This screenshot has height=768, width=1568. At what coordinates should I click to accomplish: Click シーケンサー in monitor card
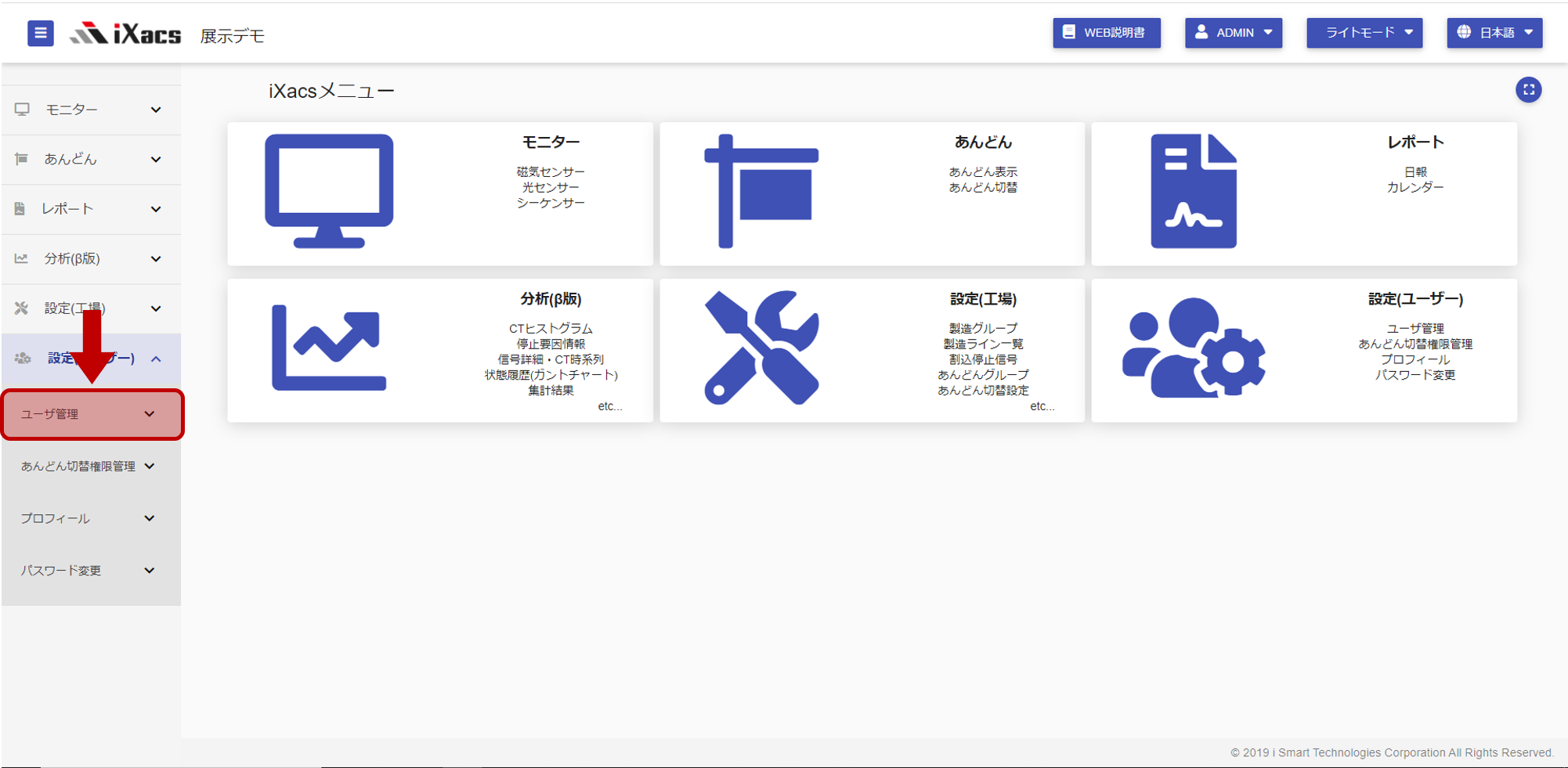pos(551,203)
